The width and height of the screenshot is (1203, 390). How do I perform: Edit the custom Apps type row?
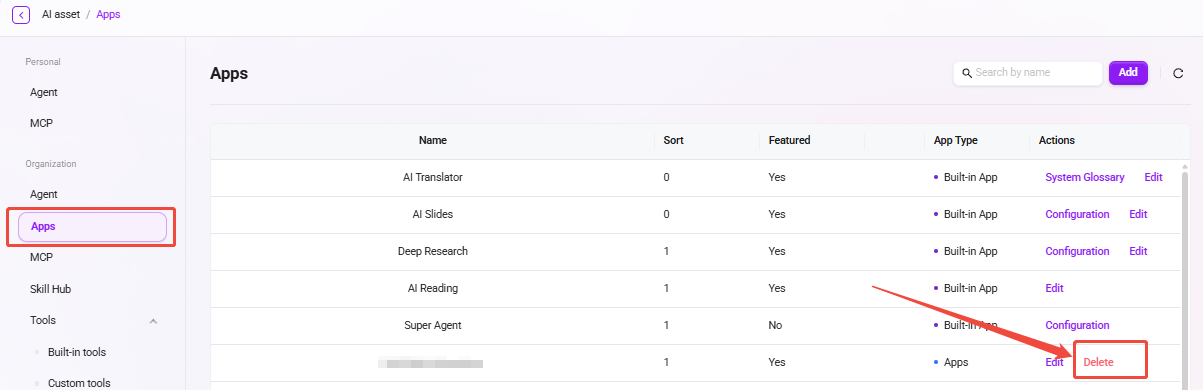point(1054,362)
